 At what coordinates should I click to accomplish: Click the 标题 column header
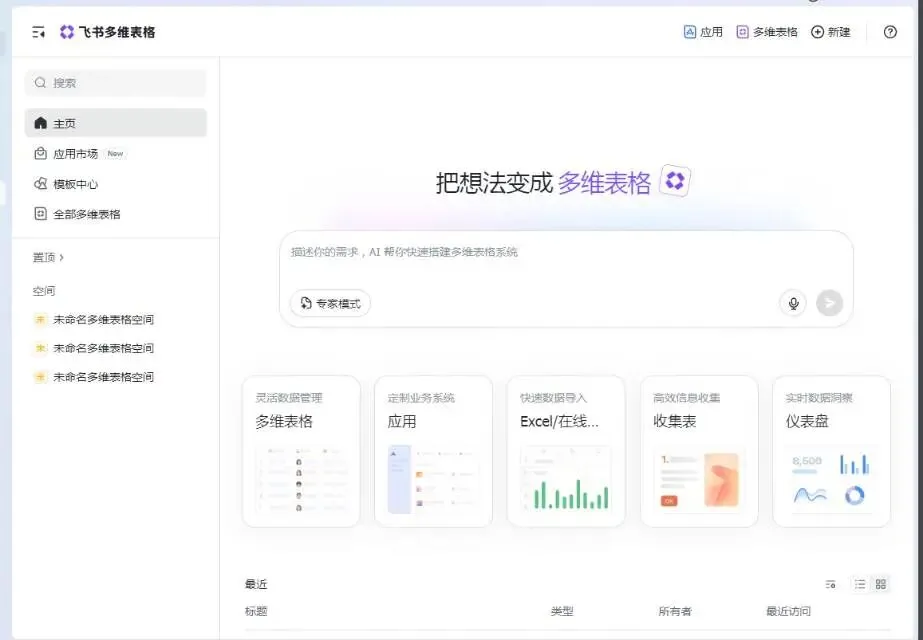tap(256, 611)
